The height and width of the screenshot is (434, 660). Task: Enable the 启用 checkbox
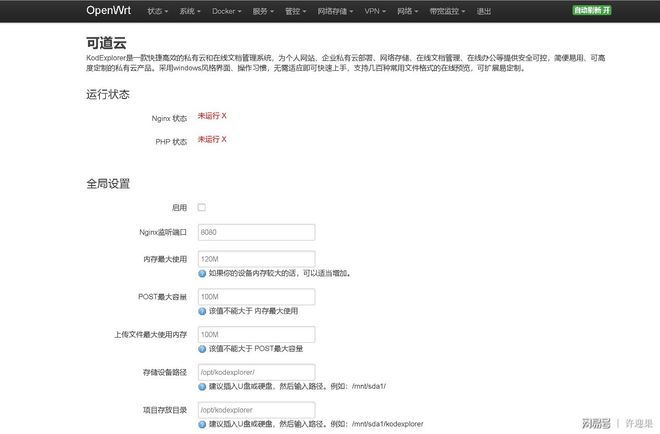pos(202,207)
